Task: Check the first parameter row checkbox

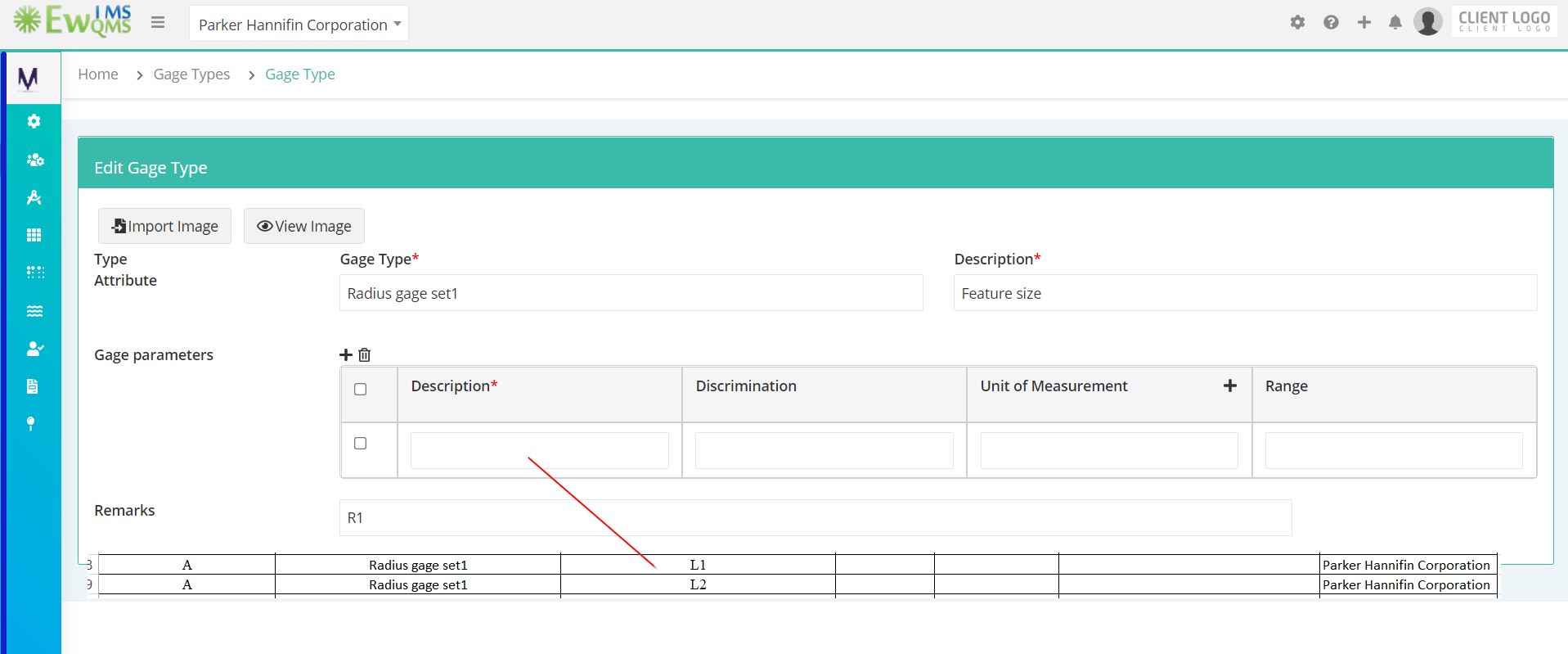Action: click(x=360, y=443)
